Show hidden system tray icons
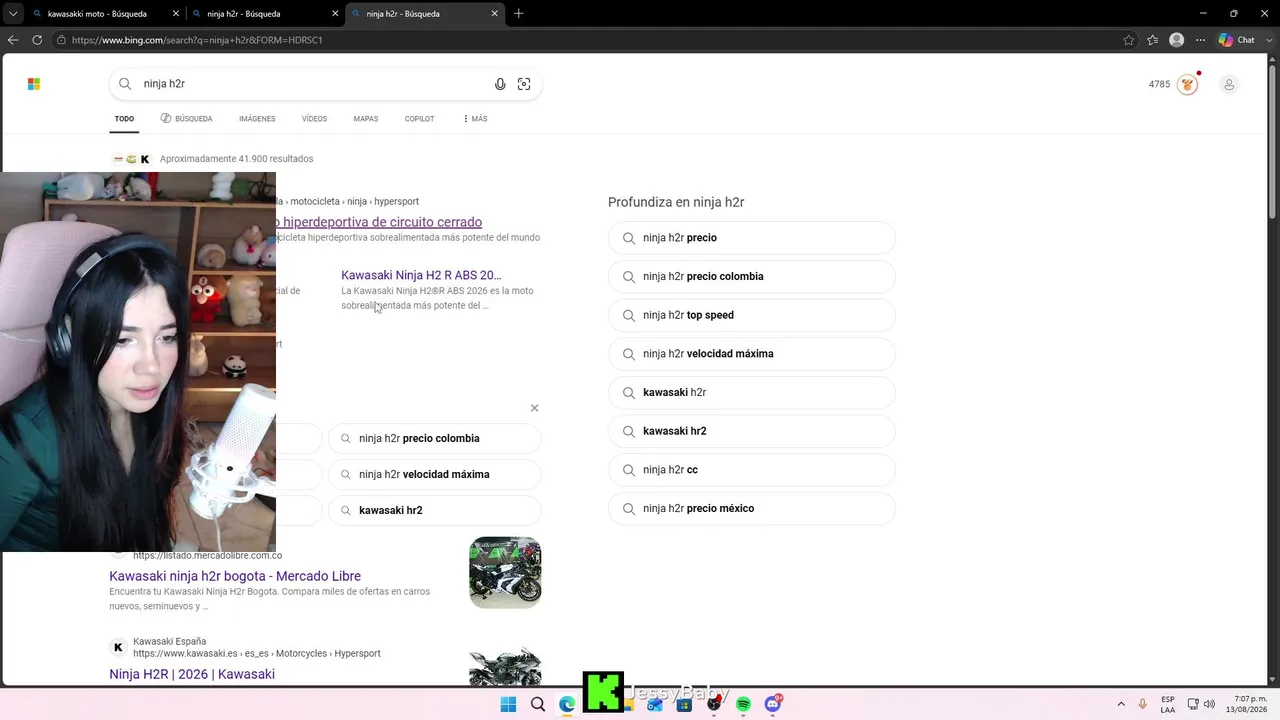This screenshot has width=1280, height=720. point(1121,704)
